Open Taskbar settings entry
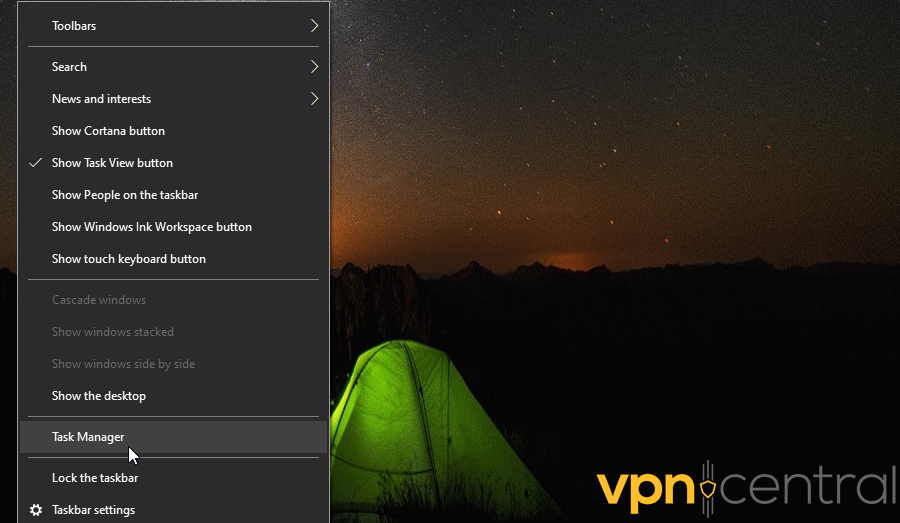The width and height of the screenshot is (900, 523). pyautogui.click(x=173, y=510)
